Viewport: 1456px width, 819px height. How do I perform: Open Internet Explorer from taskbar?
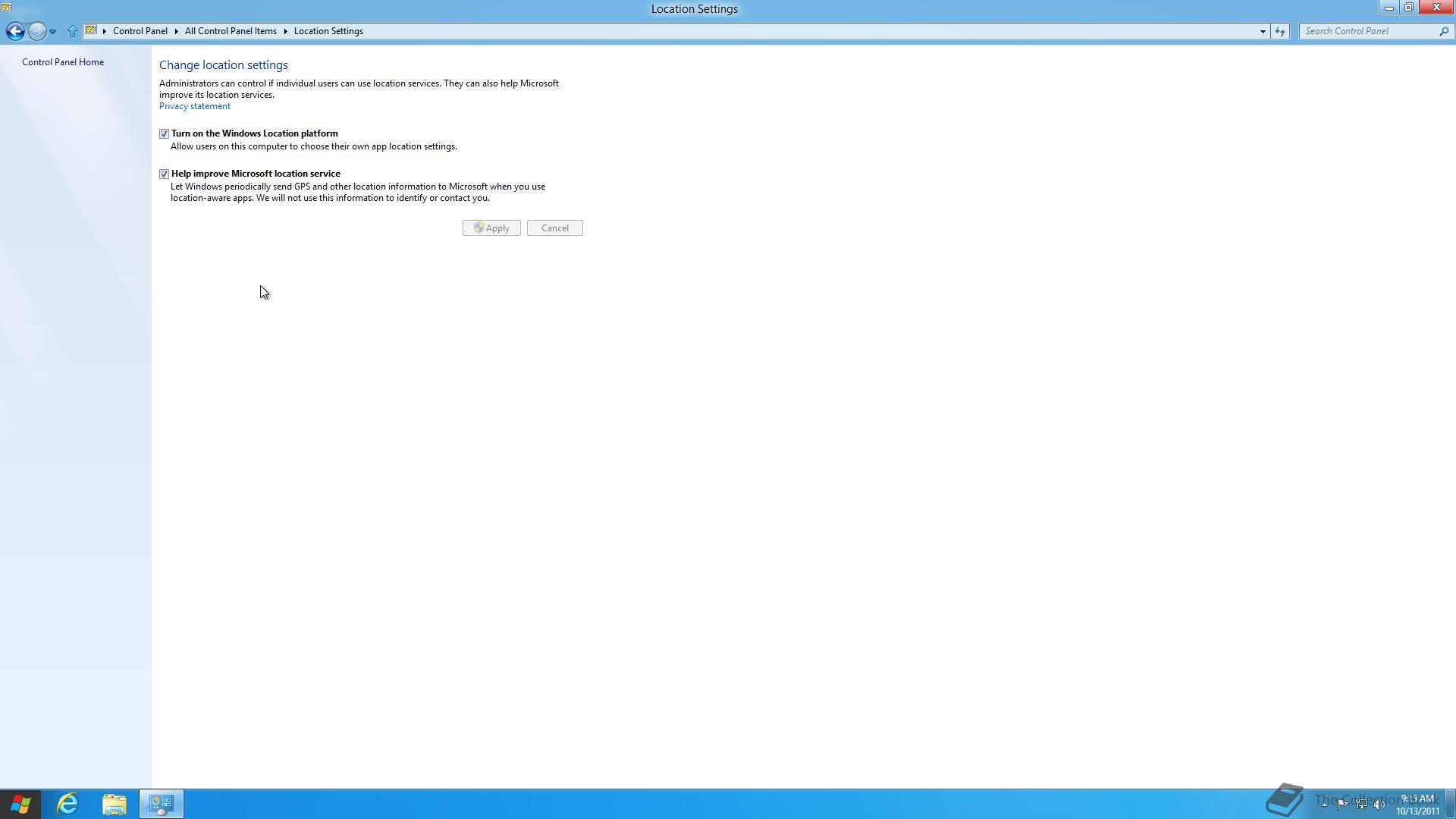(67, 804)
